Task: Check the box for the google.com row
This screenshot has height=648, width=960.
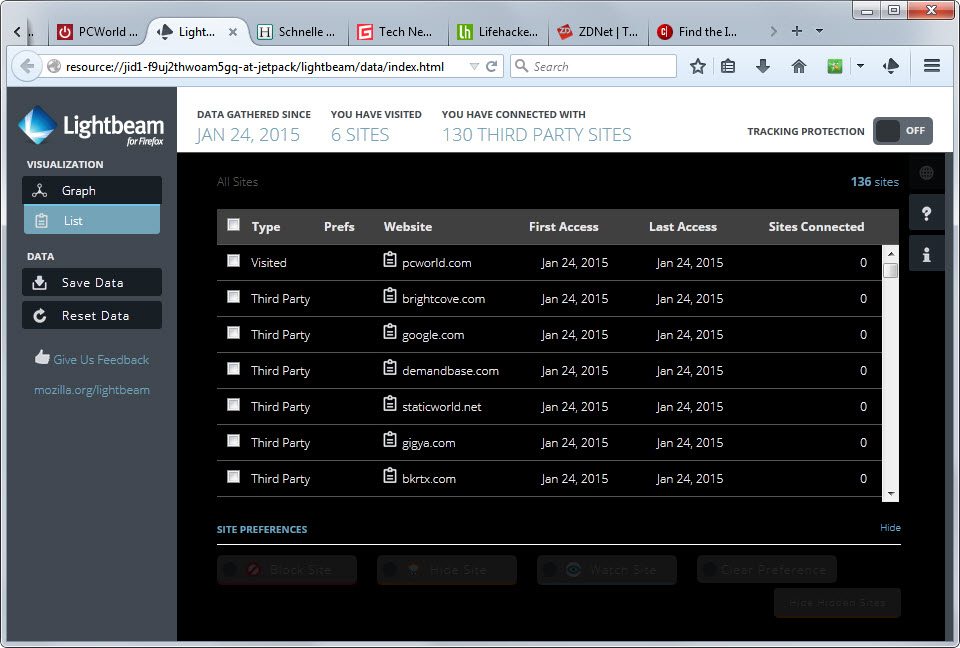Action: tap(233, 333)
